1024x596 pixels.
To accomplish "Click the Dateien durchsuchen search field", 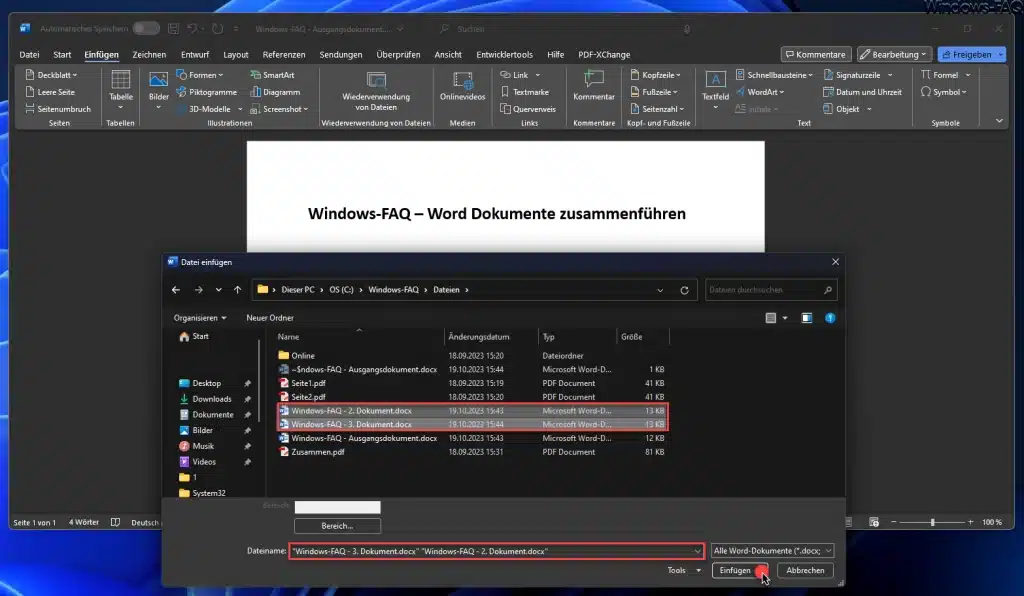I will pos(771,290).
